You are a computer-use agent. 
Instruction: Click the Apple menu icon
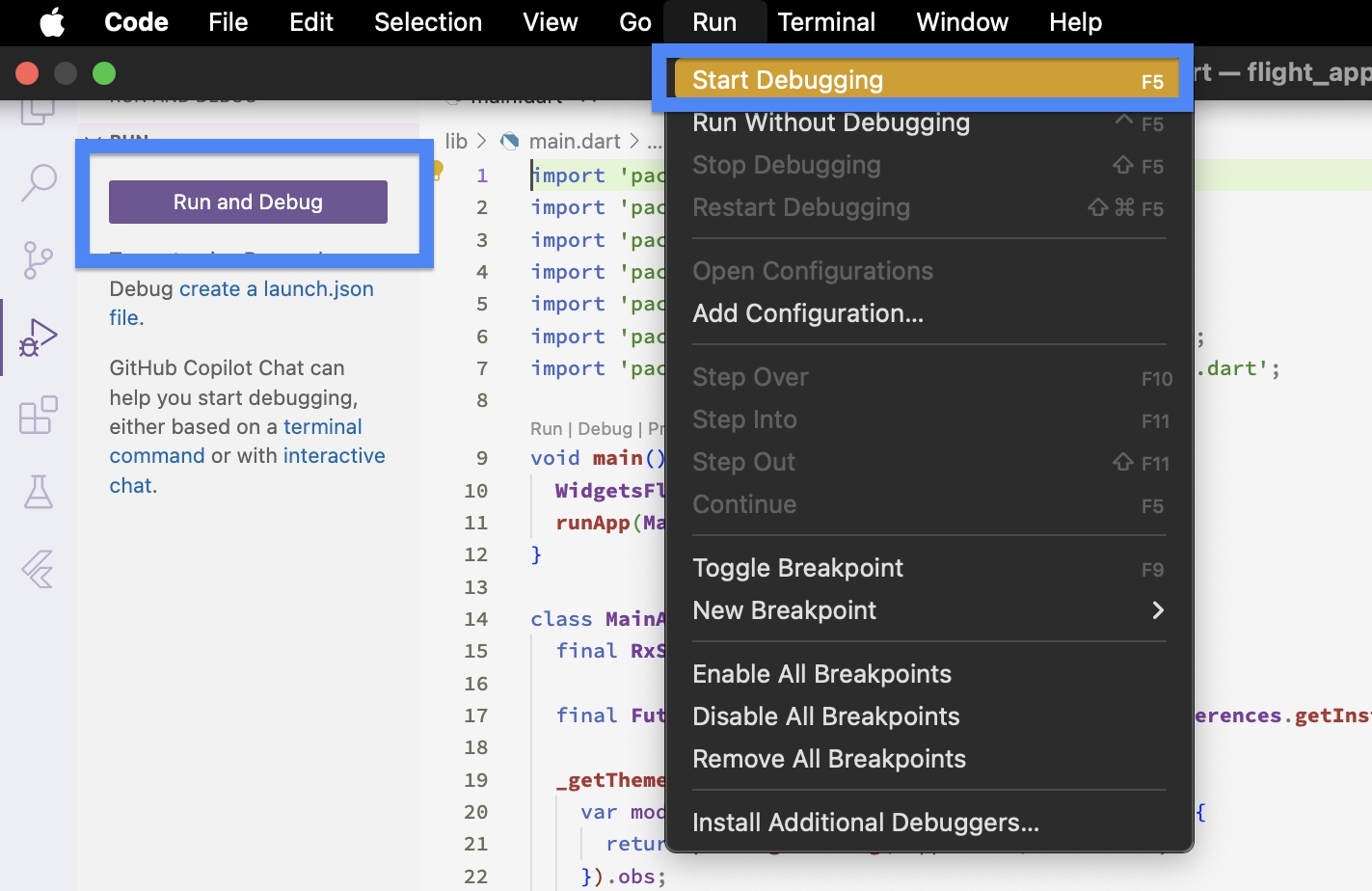pyautogui.click(x=52, y=22)
